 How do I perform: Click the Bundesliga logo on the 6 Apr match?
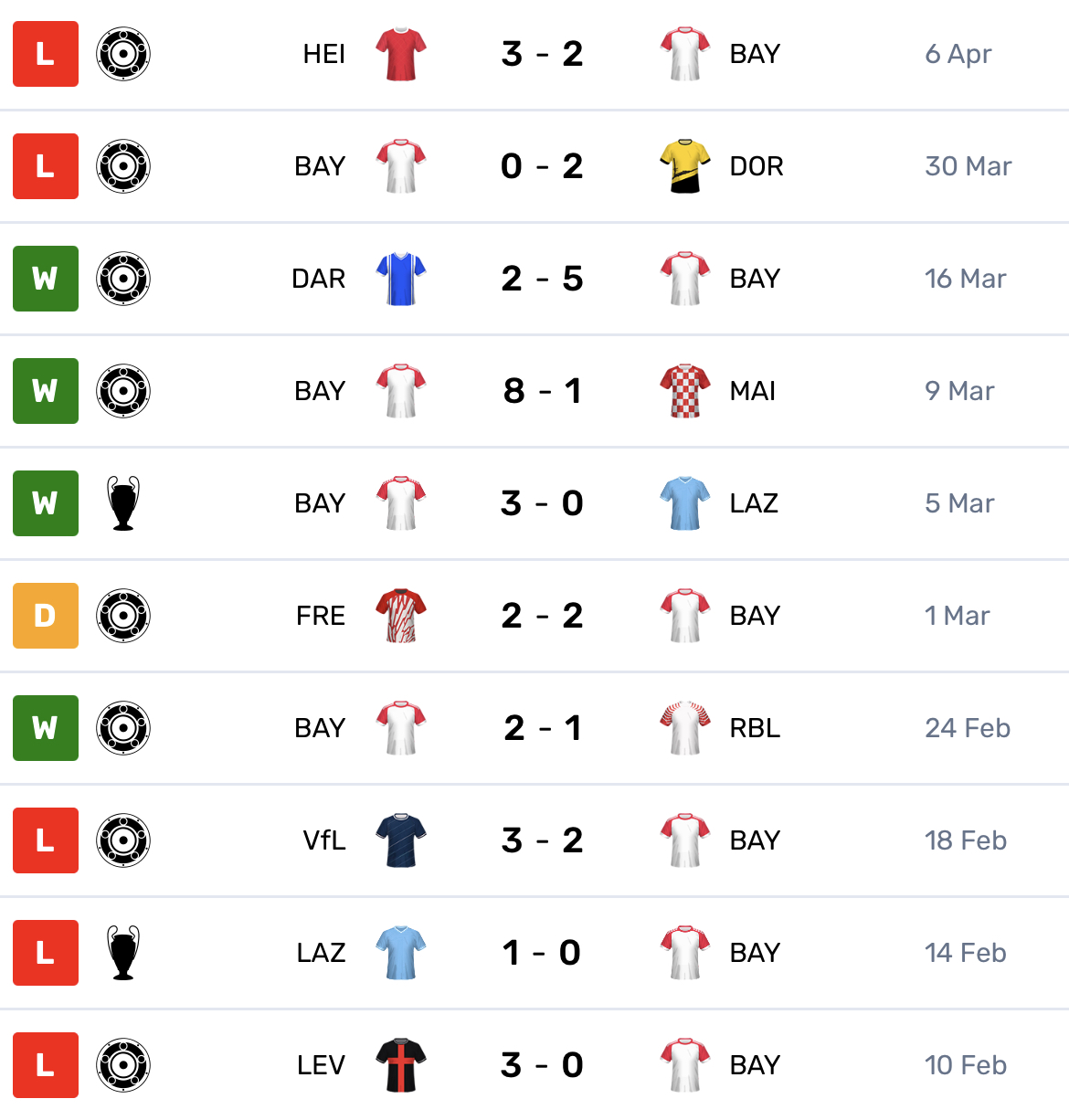pos(123,54)
